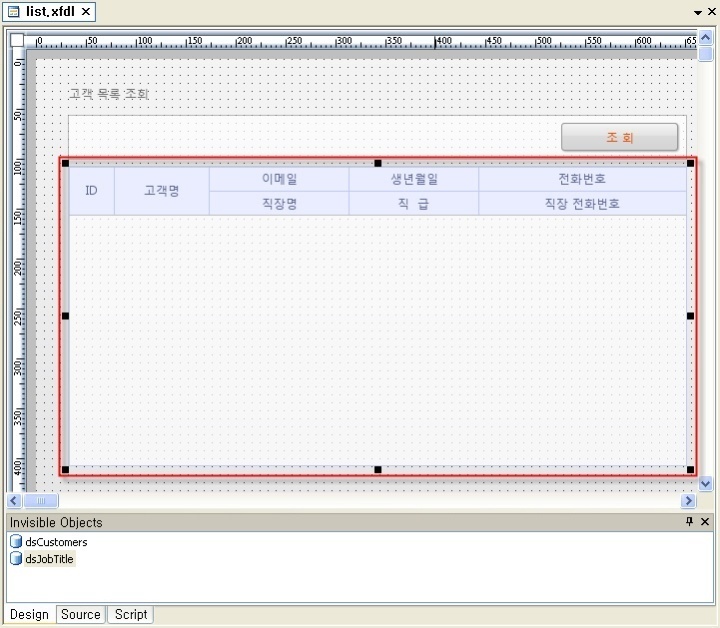Switch to the Source tab

[x=81, y=614]
